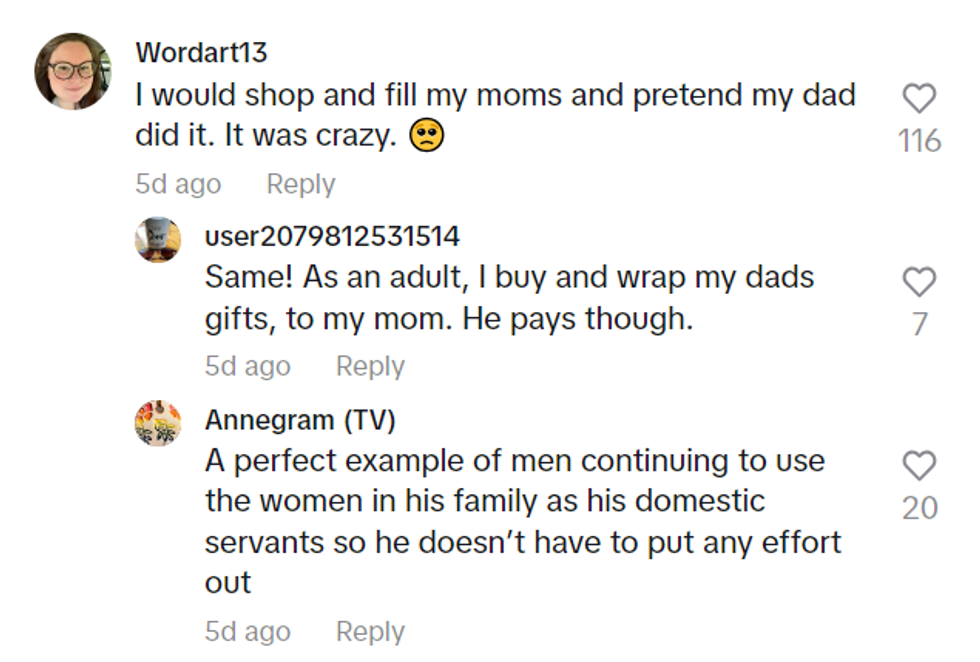
Task: Open user2079812531514's avatar
Action: tap(158, 240)
